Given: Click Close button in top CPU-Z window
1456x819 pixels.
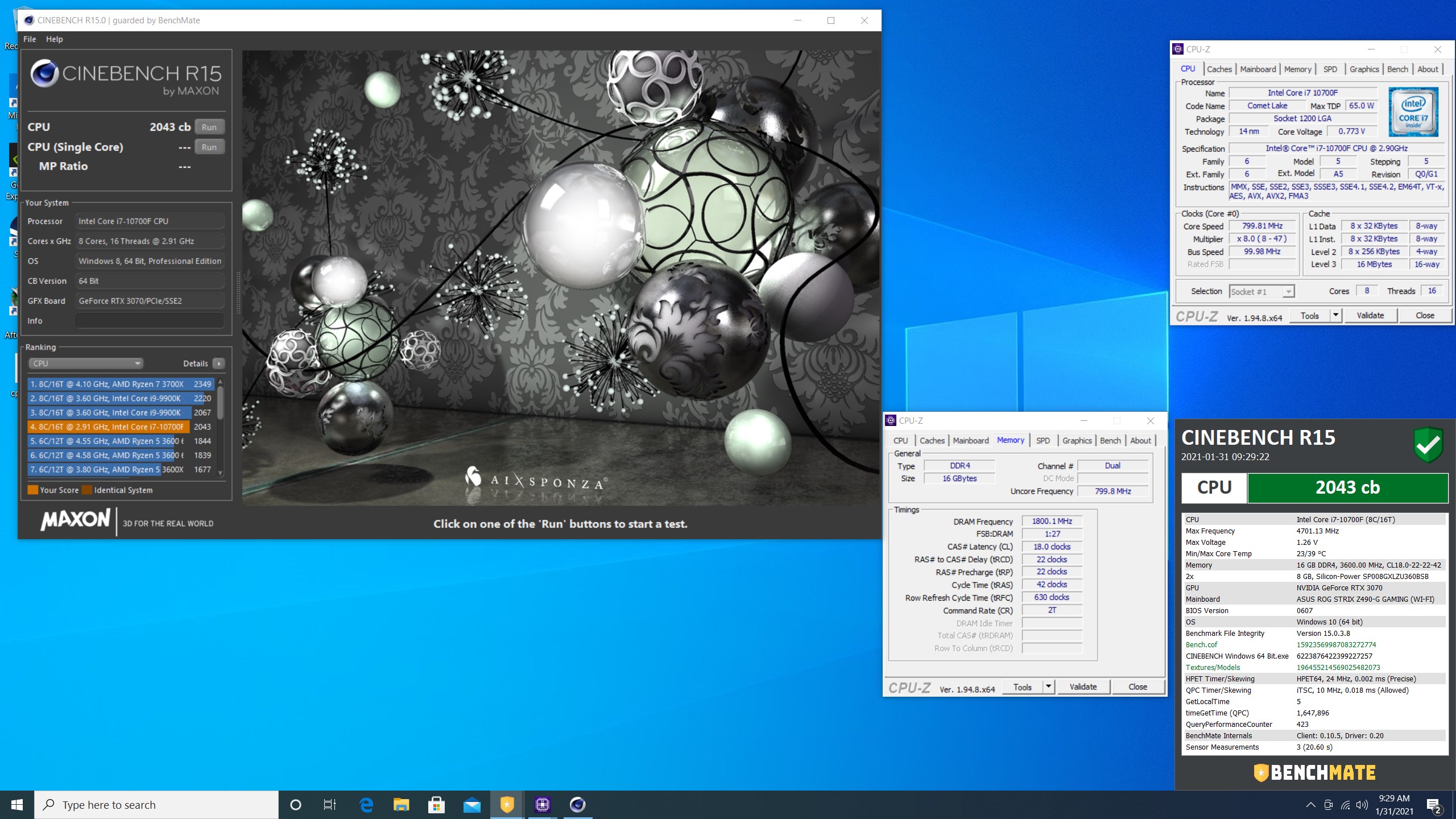Looking at the screenshot, I should [x=1425, y=315].
